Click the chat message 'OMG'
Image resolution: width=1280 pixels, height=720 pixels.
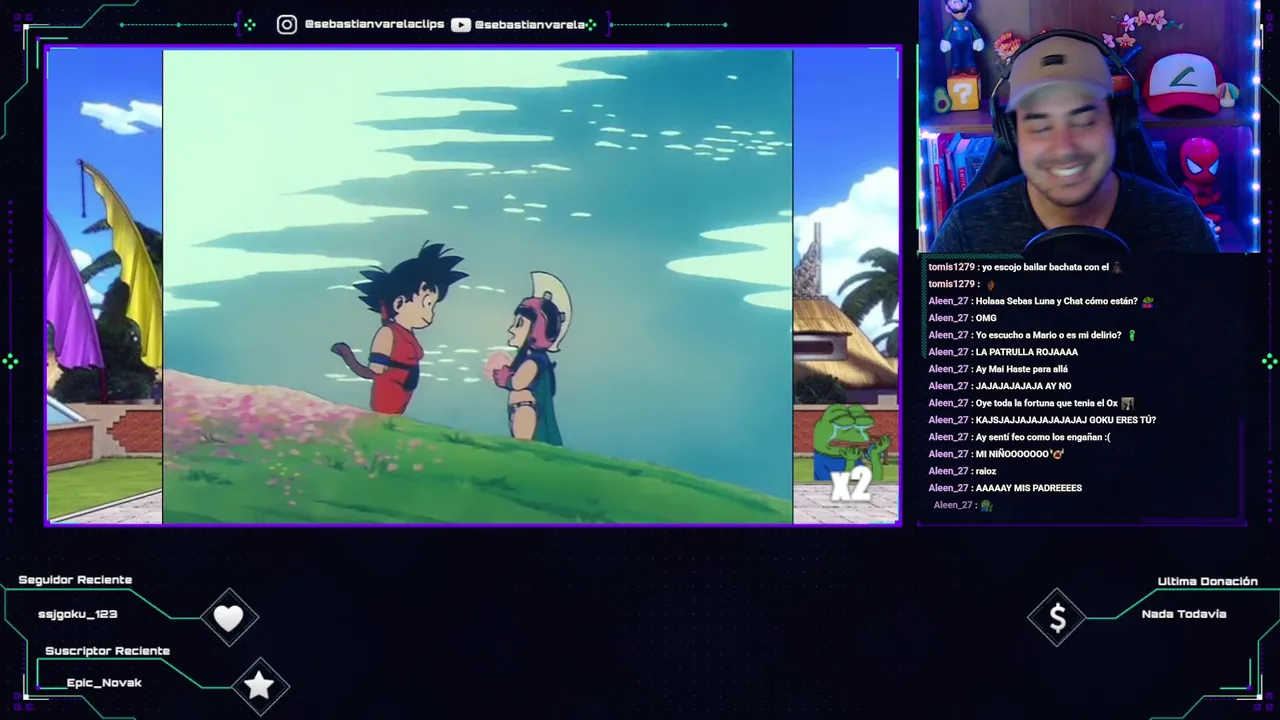tap(986, 318)
